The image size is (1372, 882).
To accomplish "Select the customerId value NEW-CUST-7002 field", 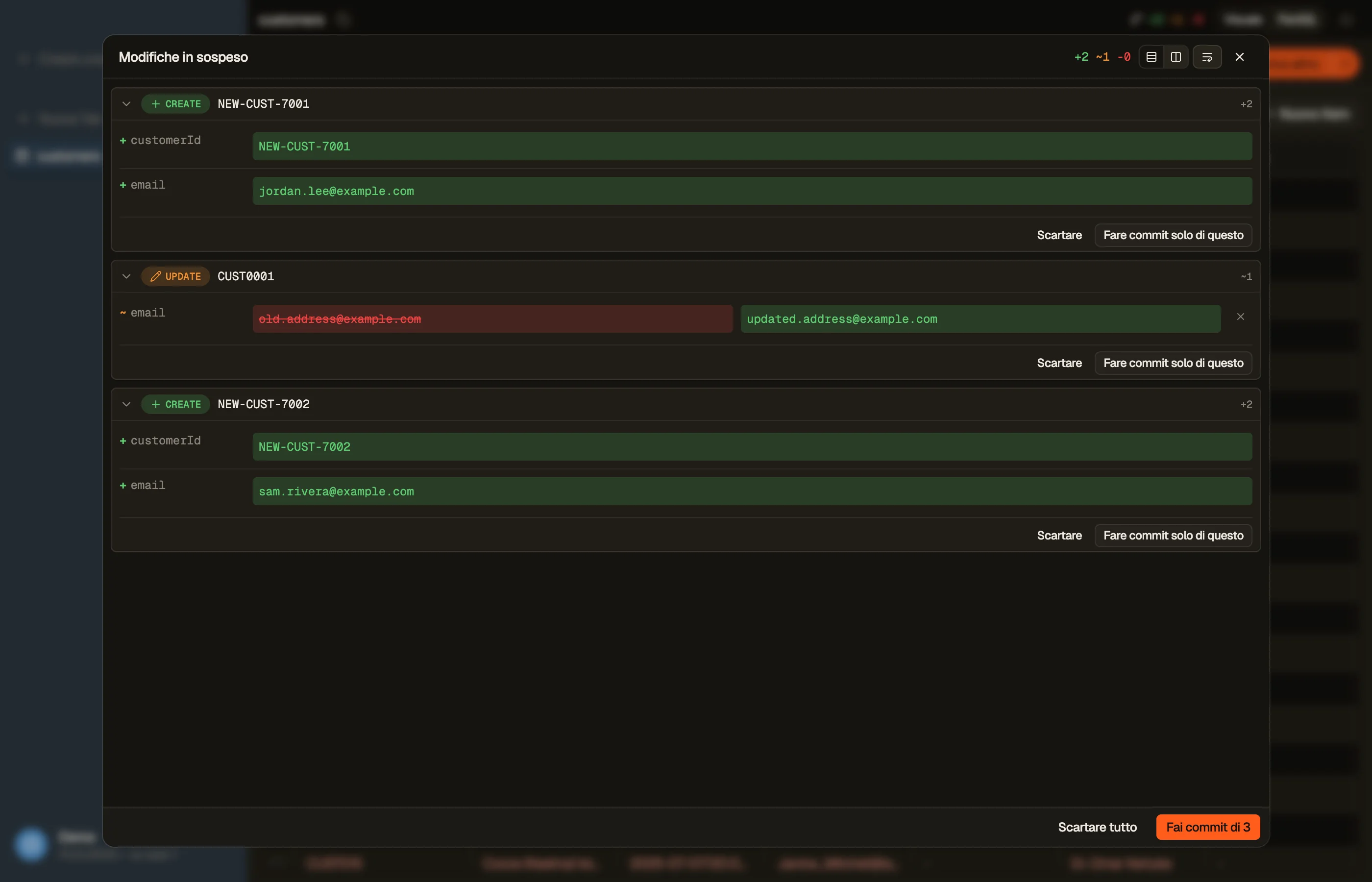I will [753, 446].
